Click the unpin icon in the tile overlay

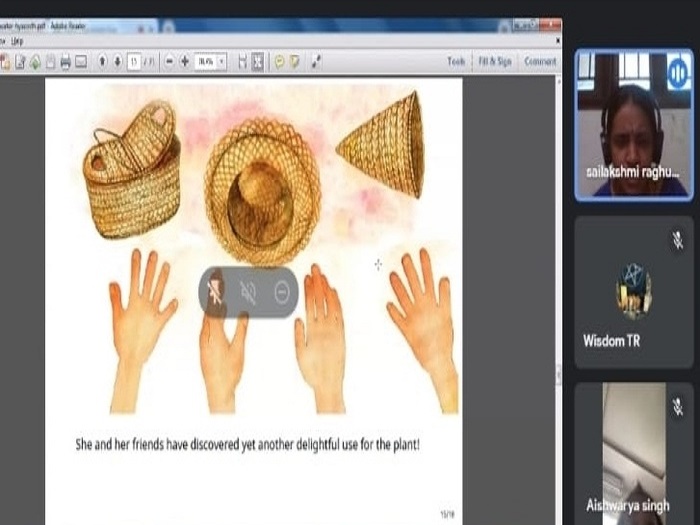point(215,292)
